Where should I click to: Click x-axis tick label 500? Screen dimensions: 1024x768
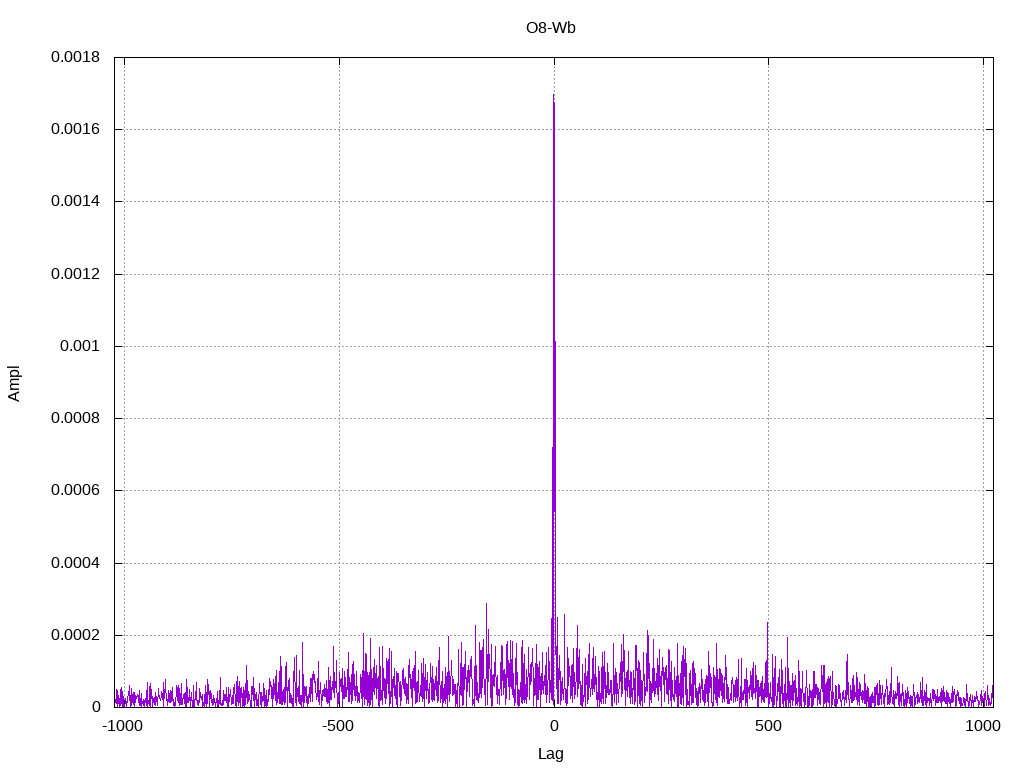(768, 726)
